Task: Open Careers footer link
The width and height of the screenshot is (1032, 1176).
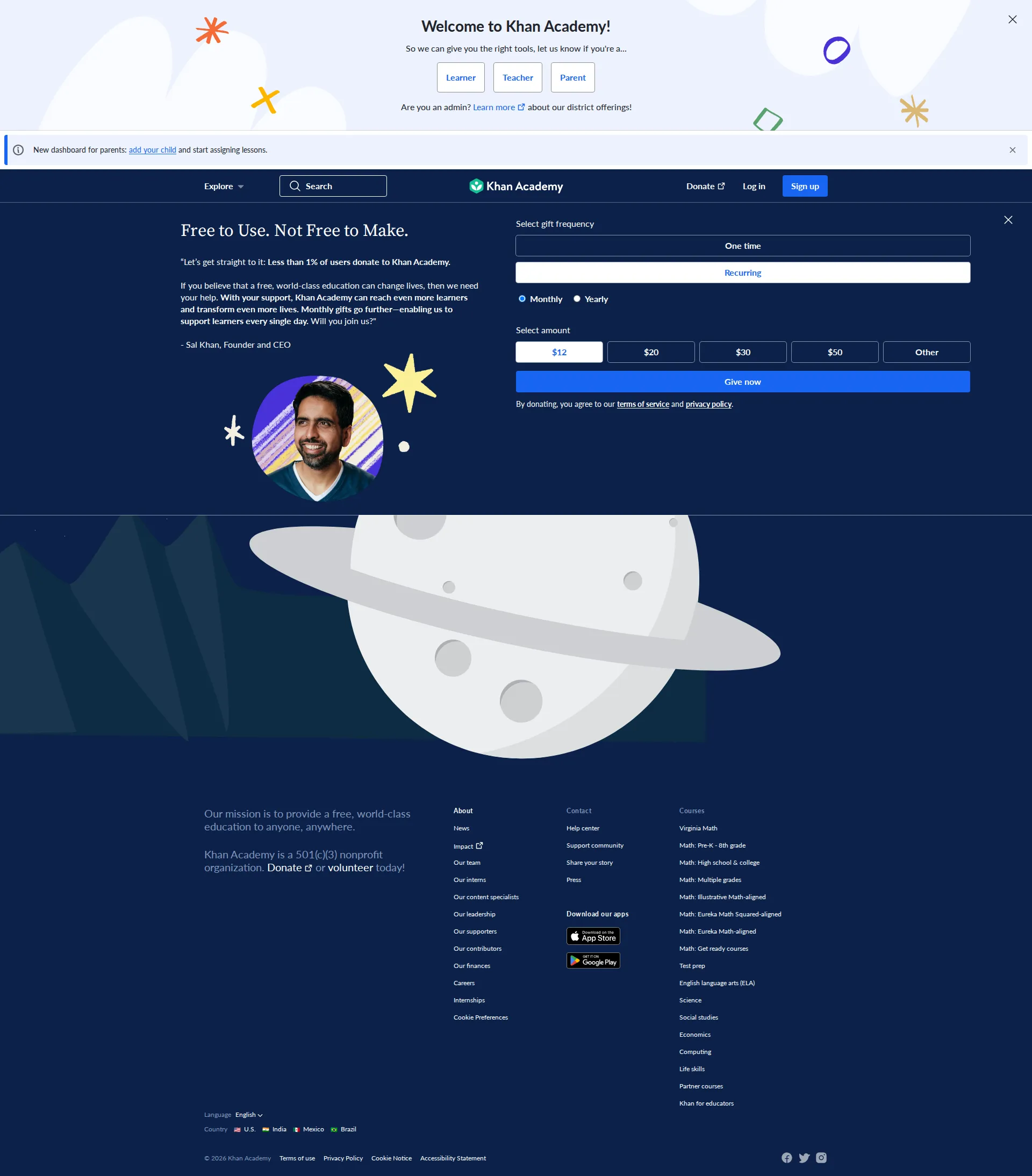Action: point(464,983)
